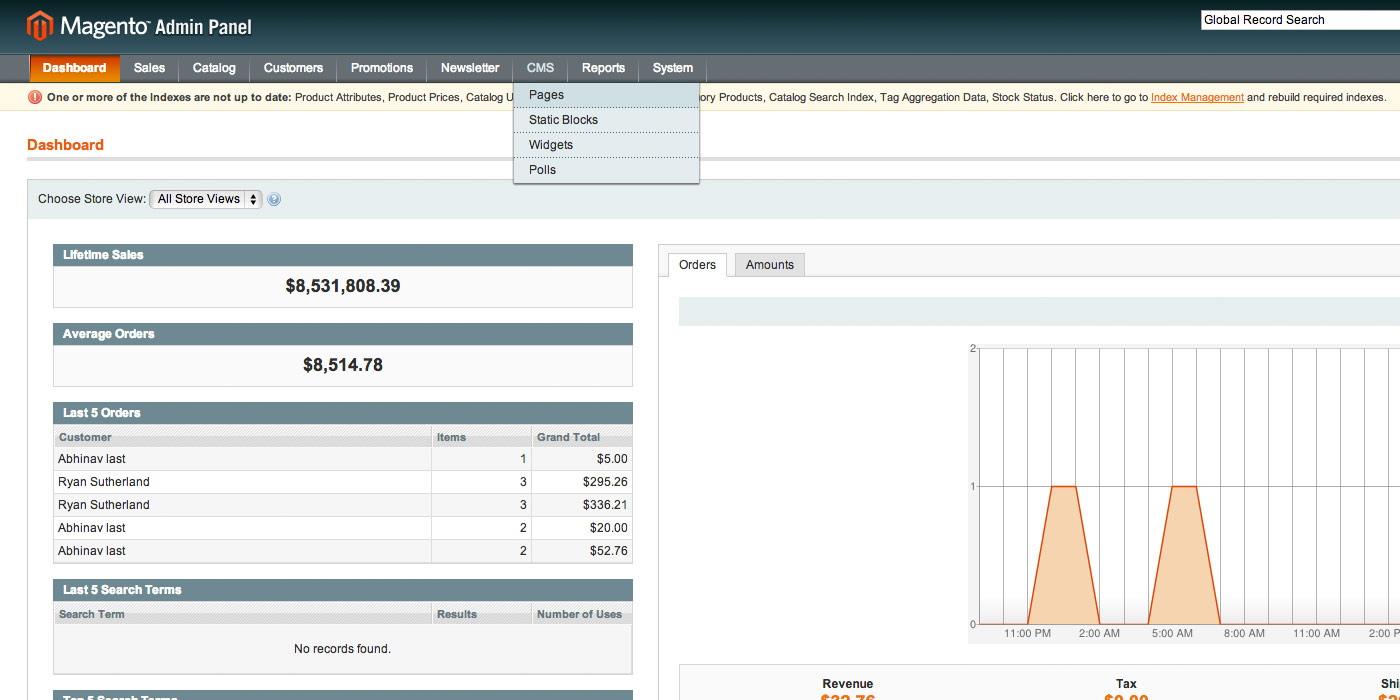Open the Catalog menu
Screen dimensions: 1400x700
coord(214,68)
